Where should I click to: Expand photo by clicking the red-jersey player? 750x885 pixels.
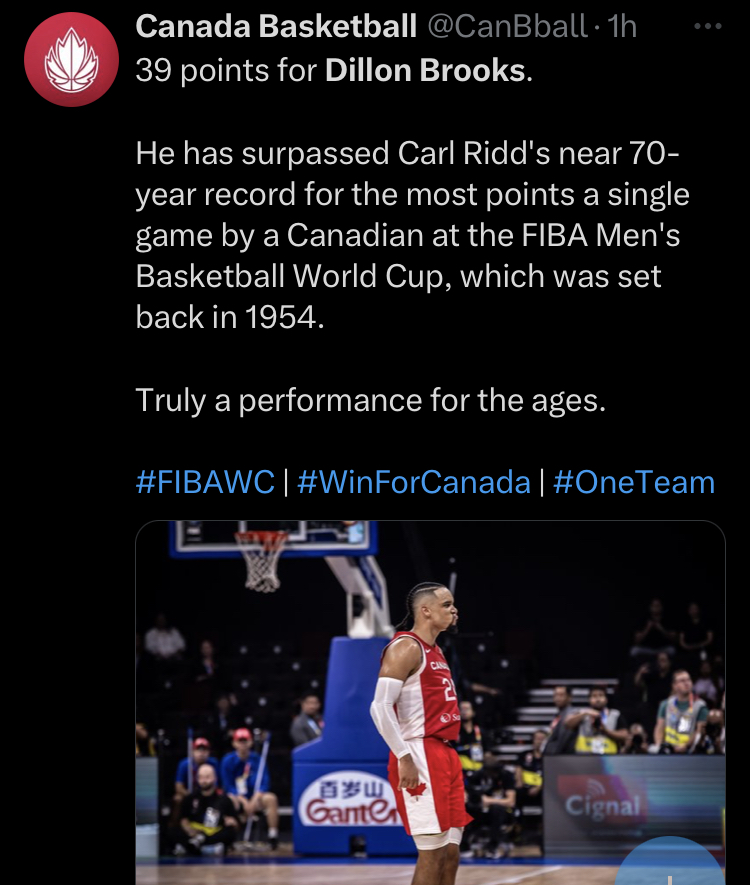[x=423, y=734]
